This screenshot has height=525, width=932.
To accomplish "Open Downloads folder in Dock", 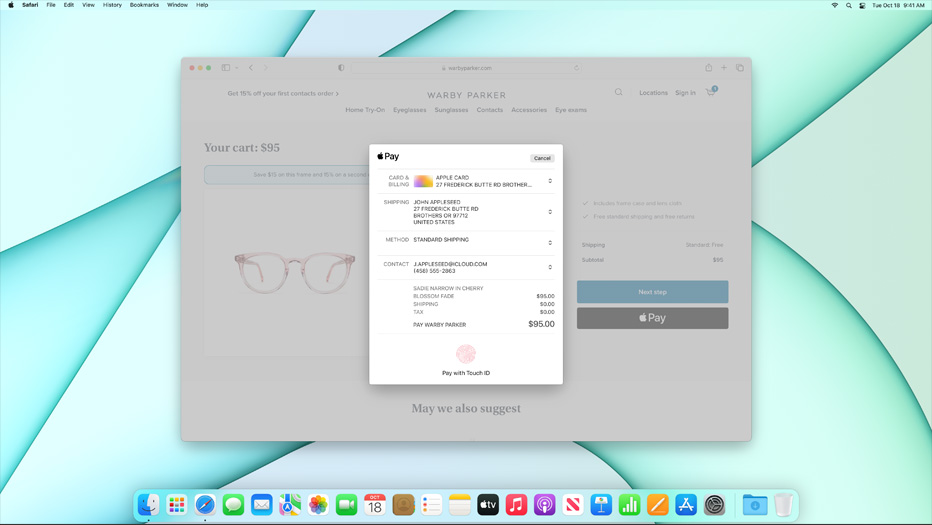I will tap(755, 505).
